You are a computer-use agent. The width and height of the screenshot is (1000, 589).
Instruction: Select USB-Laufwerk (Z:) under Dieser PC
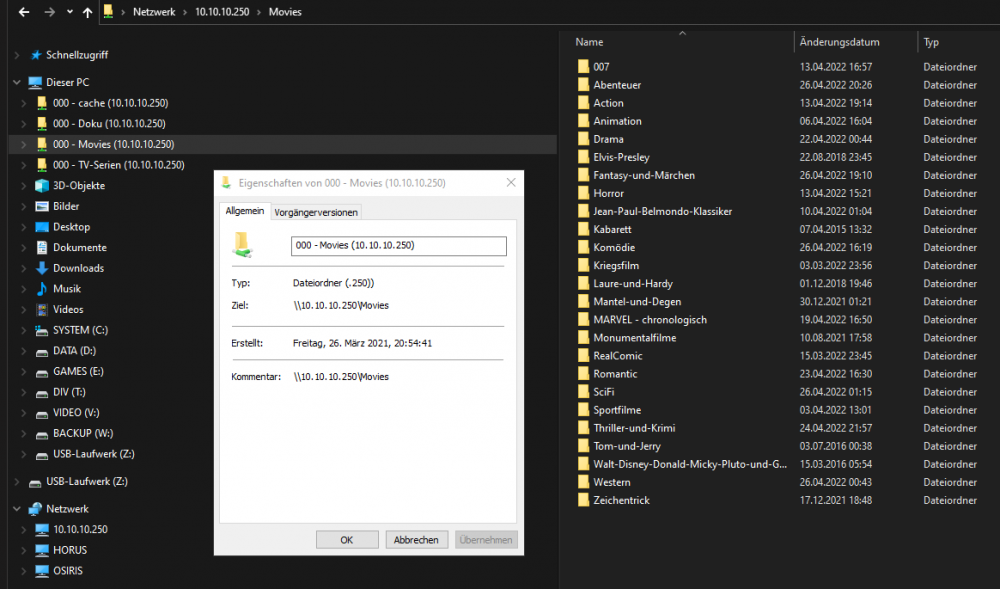click(x=93, y=454)
